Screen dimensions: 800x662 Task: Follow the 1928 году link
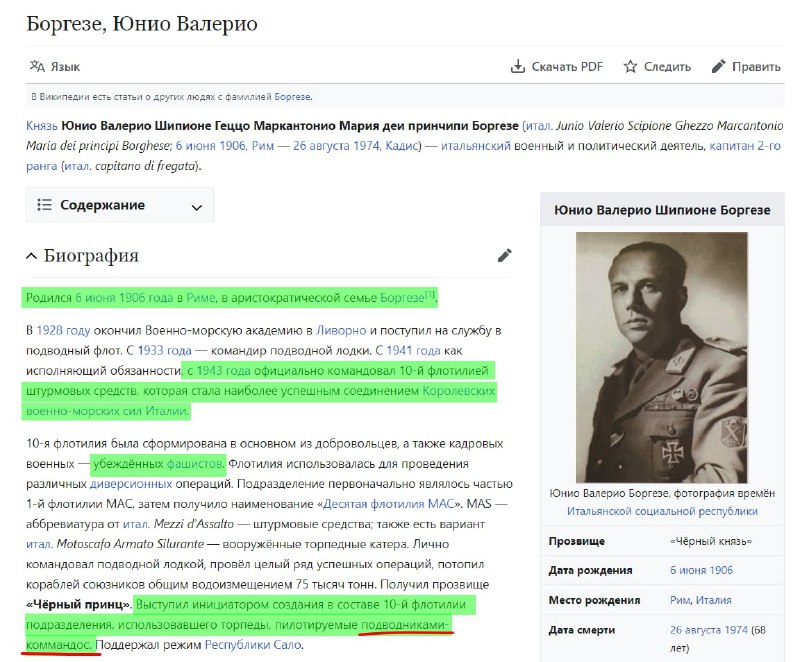point(63,330)
